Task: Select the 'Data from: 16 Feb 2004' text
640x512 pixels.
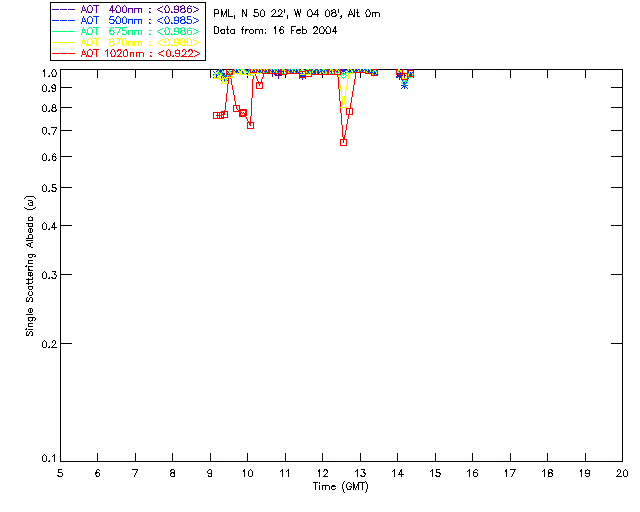Action: [x=275, y=31]
